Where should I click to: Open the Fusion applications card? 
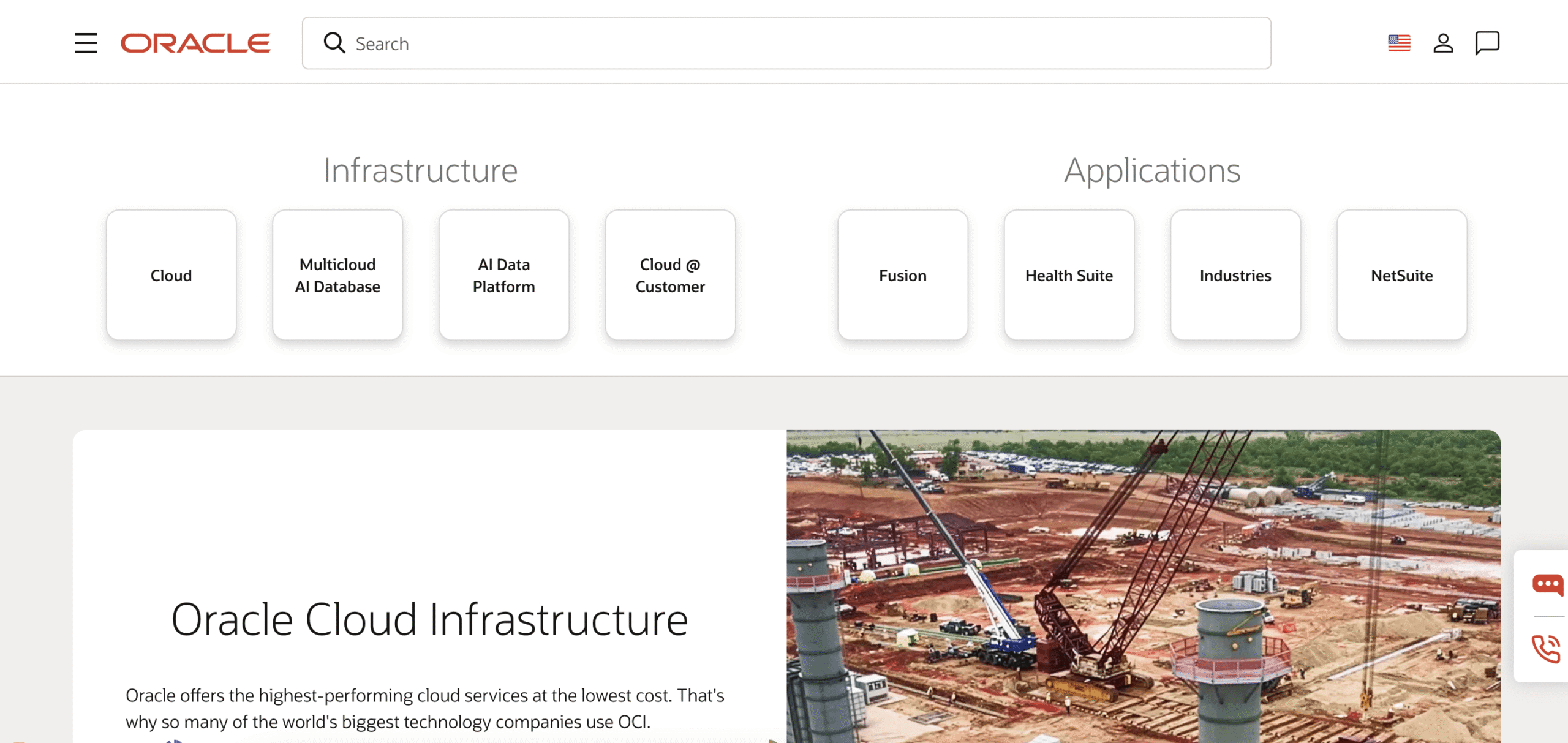pyautogui.click(x=903, y=275)
